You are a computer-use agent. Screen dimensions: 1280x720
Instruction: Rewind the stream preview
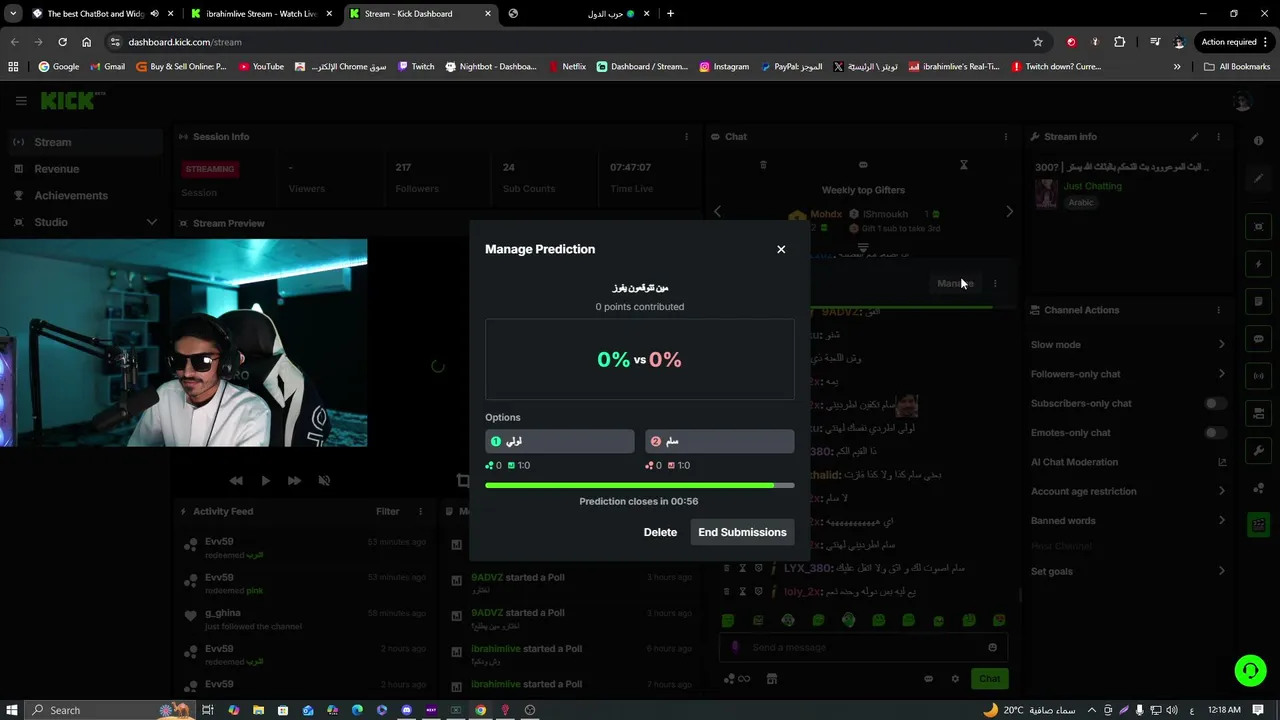pyautogui.click(x=236, y=481)
